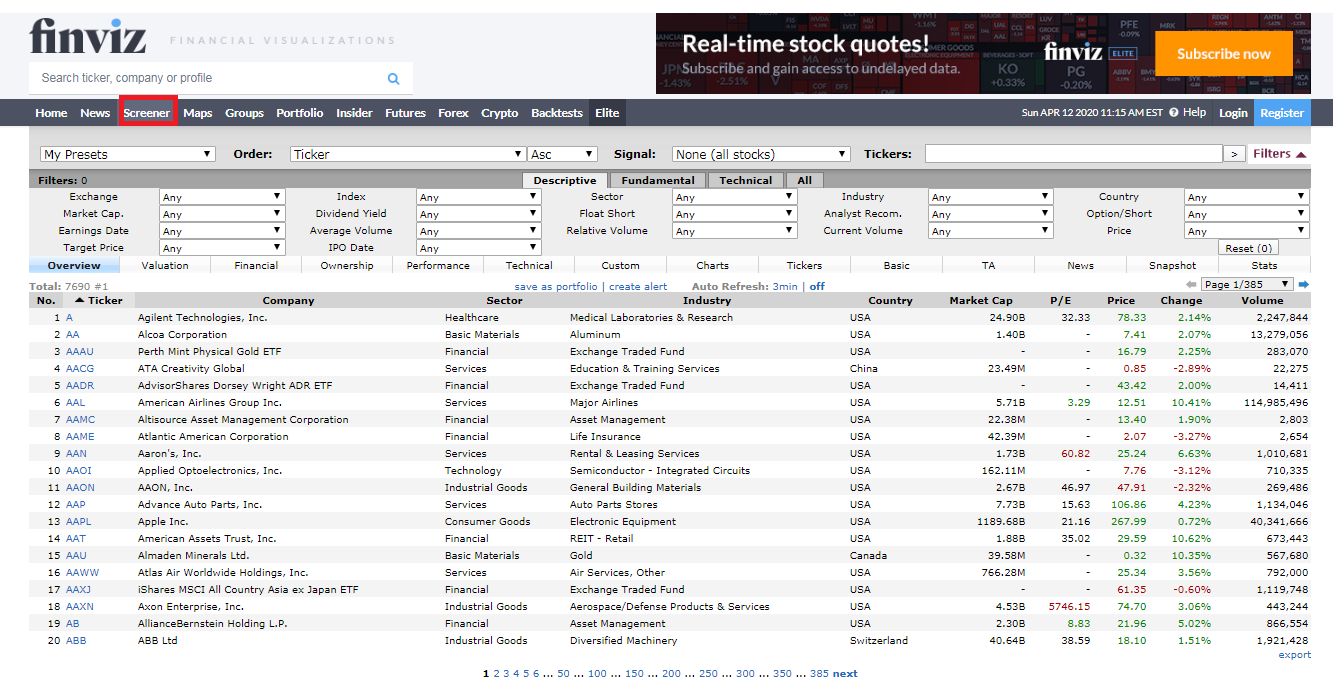Image resolution: width=1333 pixels, height=692 pixels.
Task: Go to results page 50
Action: point(563,674)
